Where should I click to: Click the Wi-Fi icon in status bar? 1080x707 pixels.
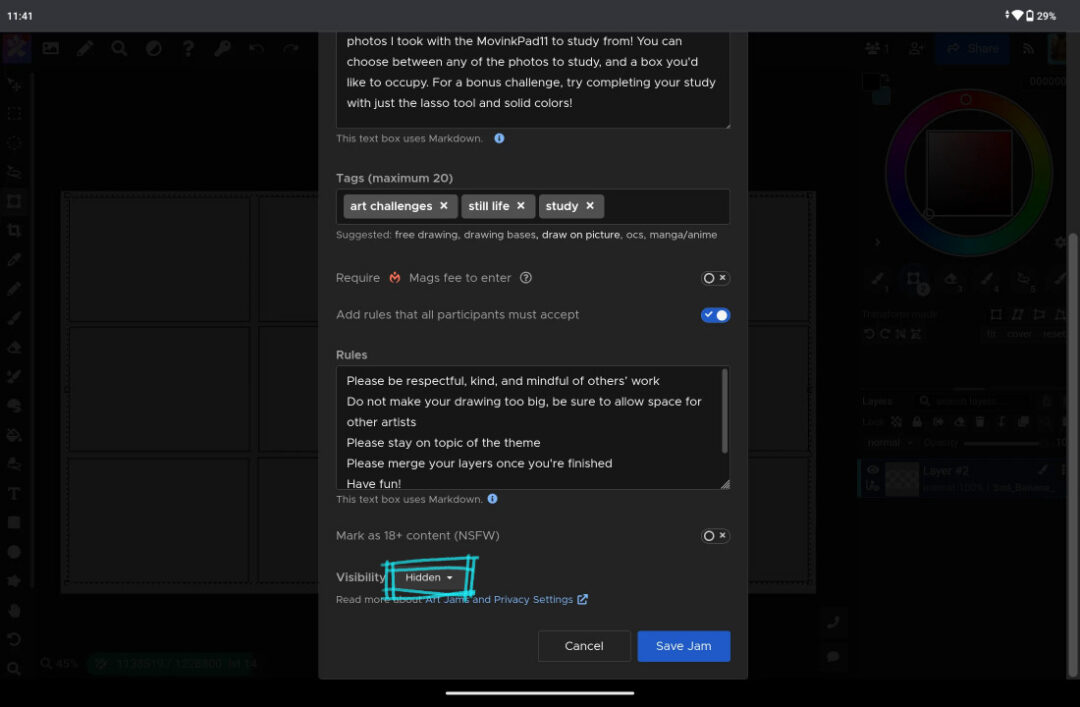(x=1017, y=15)
